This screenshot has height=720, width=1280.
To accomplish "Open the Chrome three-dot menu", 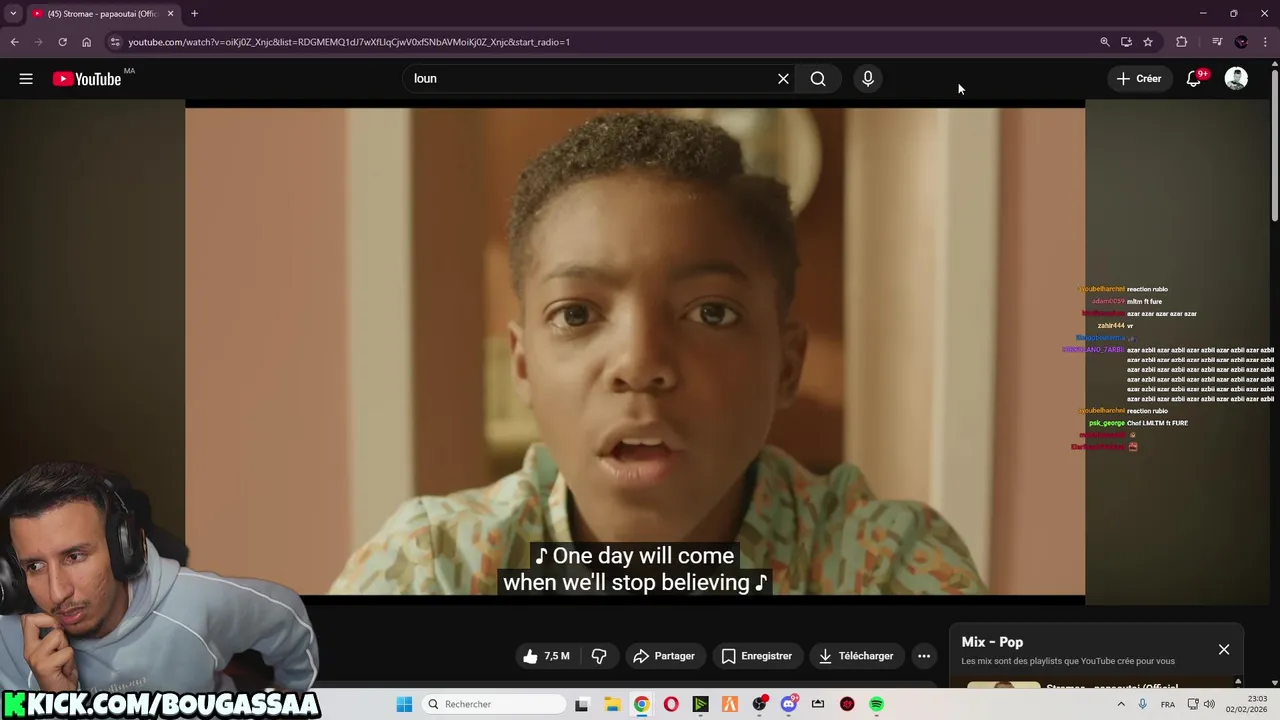I will pyautogui.click(x=1265, y=42).
